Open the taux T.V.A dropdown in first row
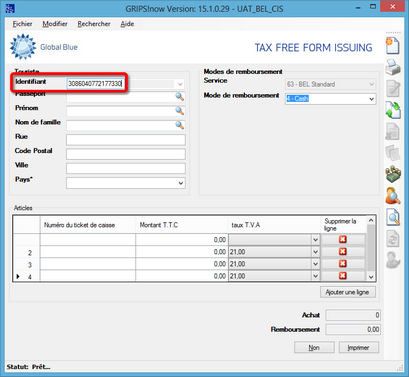409x377 pixels. [x=315, y=240]
